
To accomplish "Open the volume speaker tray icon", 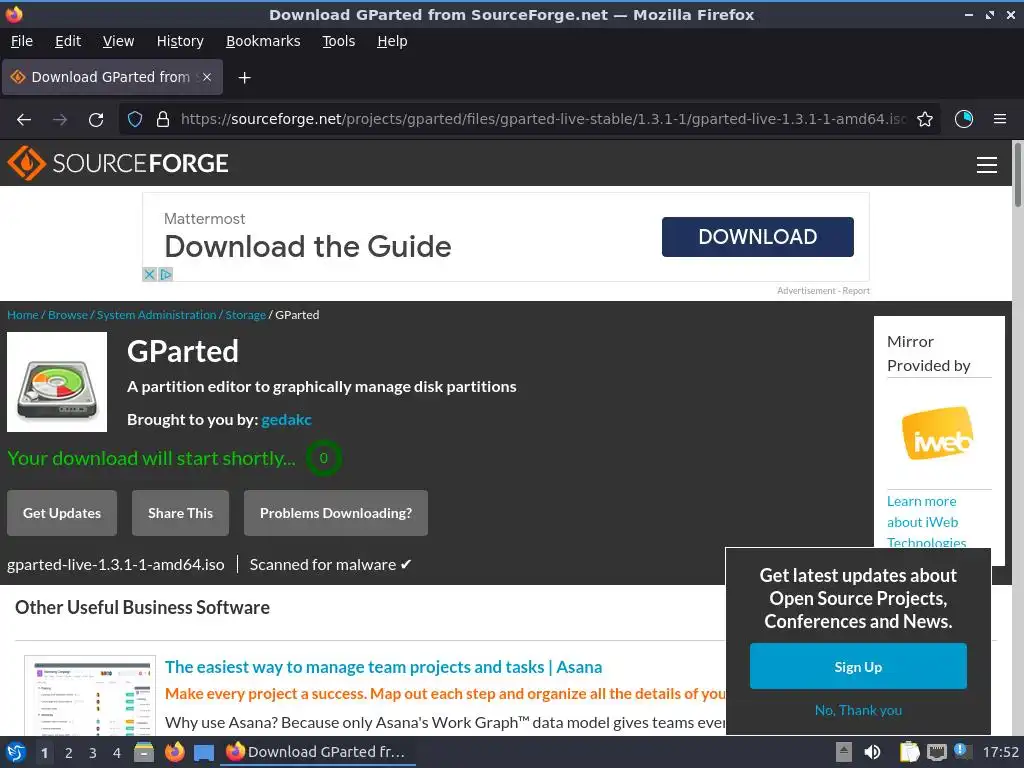I will [x=872, y=752].
